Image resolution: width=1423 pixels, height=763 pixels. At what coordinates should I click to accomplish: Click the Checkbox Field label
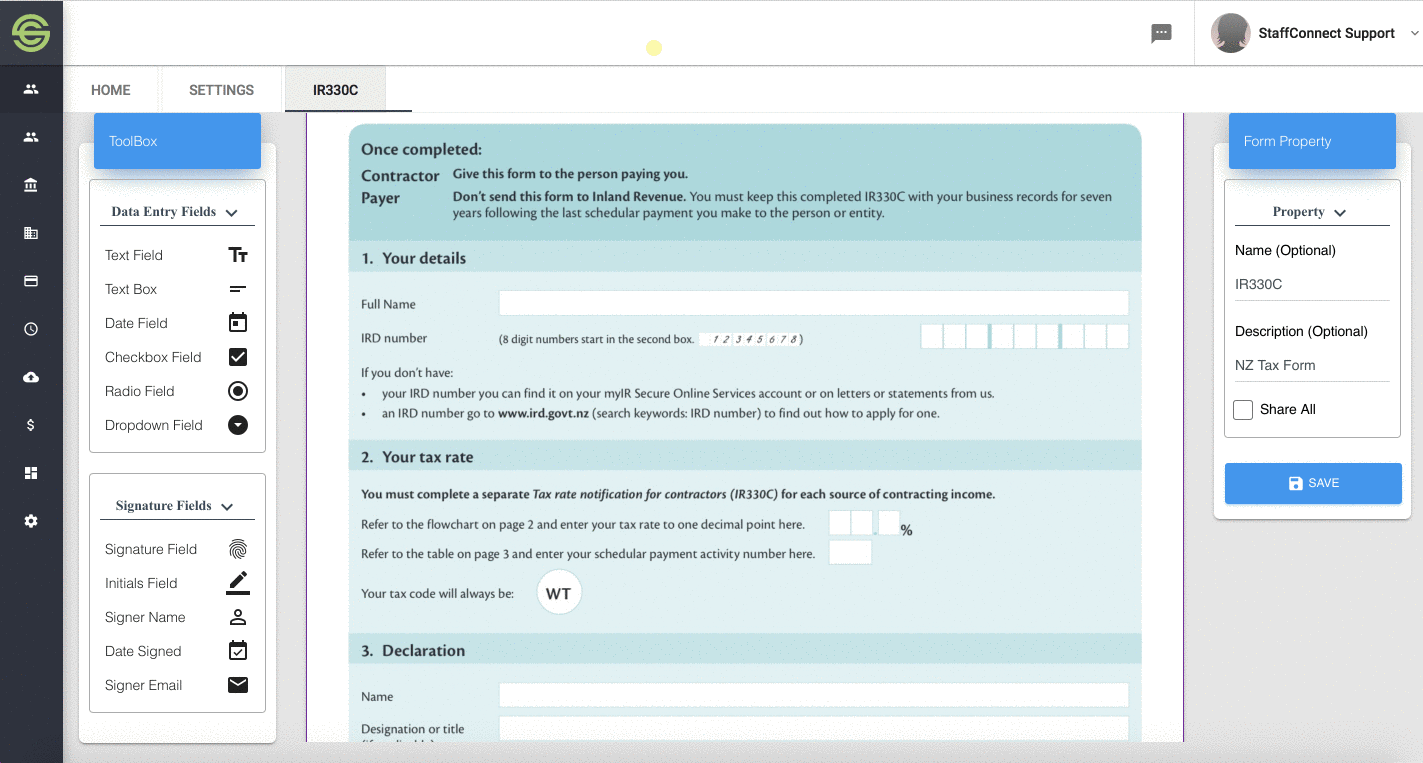click(x=153, y=357)
